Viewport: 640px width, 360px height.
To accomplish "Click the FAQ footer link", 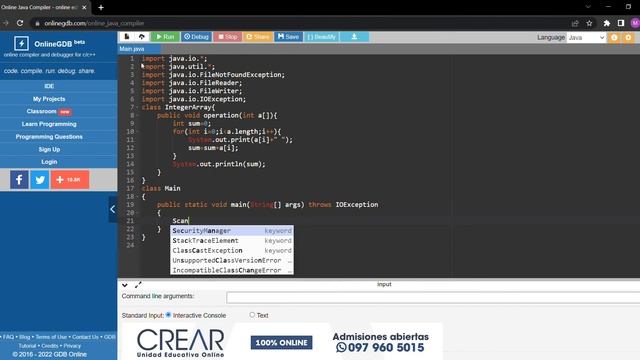I will coord(8,337).
